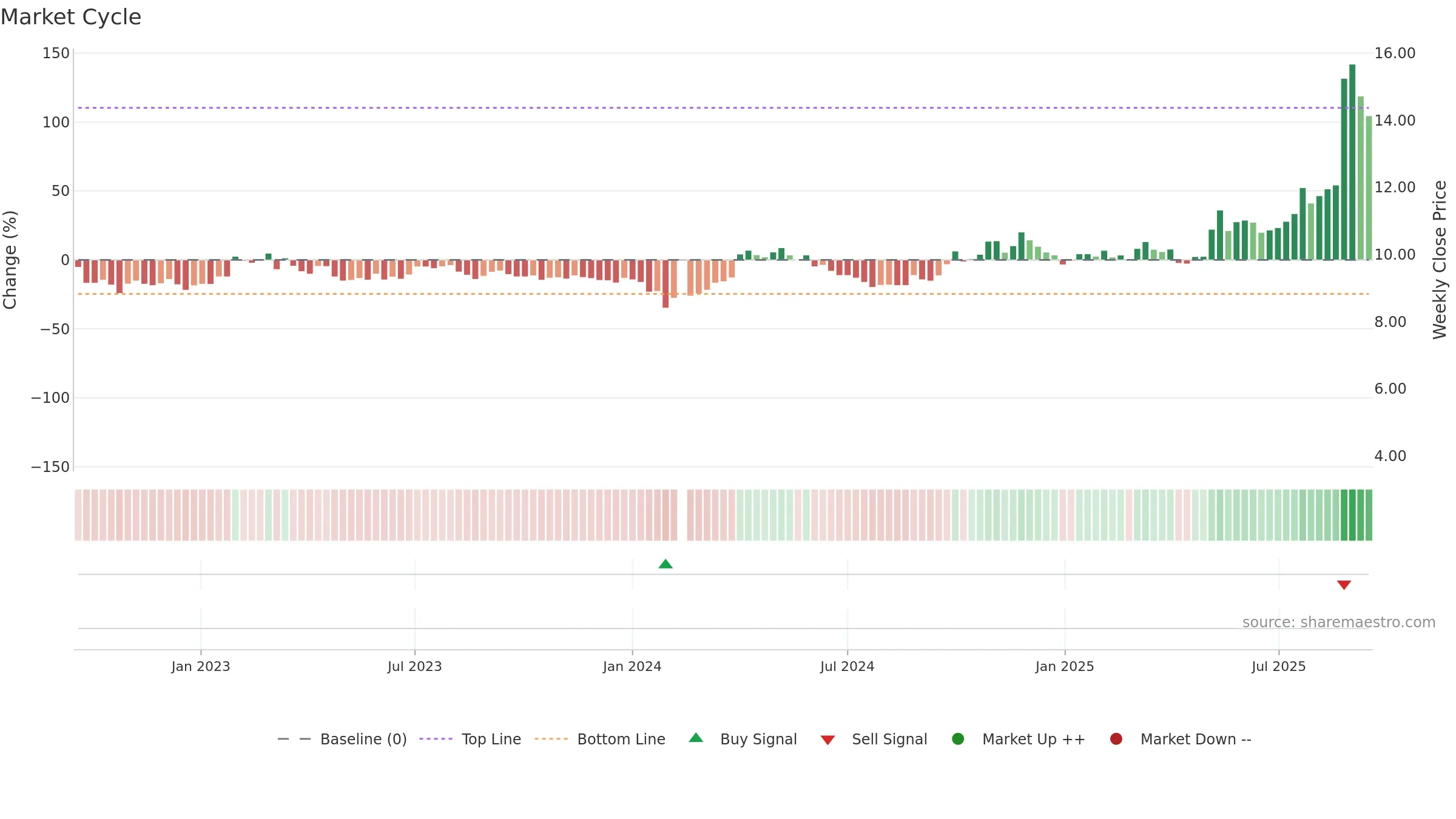
Task: Toggle the Baseline (0) legend entry
Action: coord(342,739)
